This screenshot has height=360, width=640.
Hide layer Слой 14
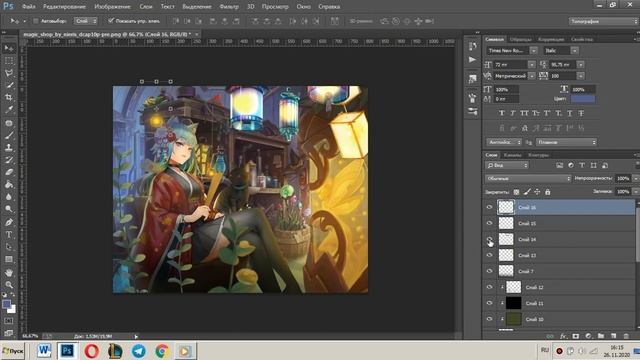point(489,239)
